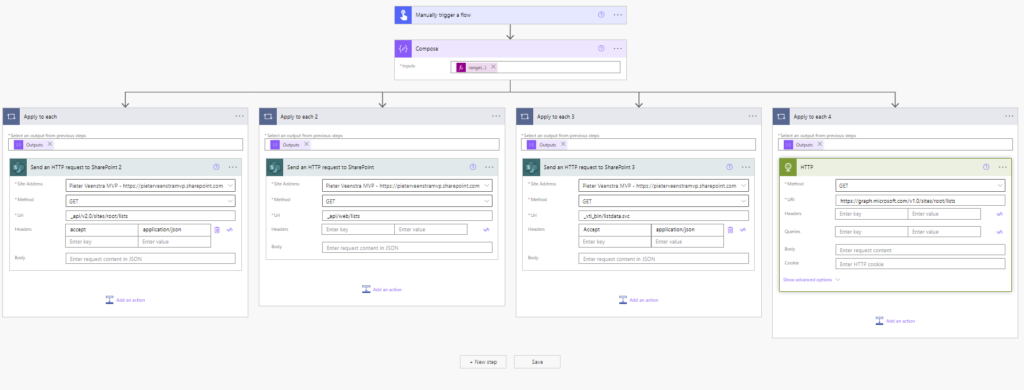The height and width of the screenshot is (390, 1024).
Task: Expand Show advanced options in HTTP action
Action: [812, 280]
